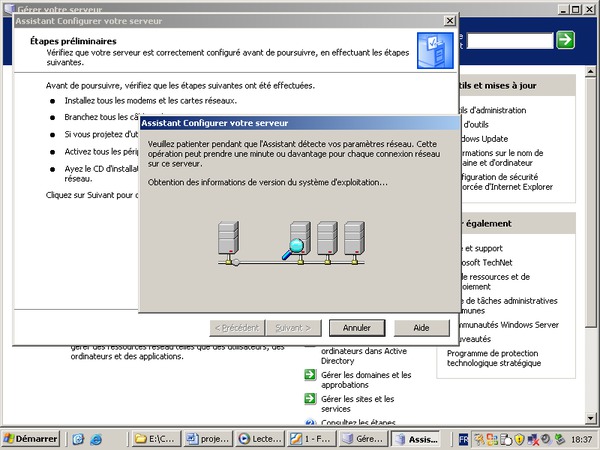Open the Démarrer start menu

coord(31,439)
